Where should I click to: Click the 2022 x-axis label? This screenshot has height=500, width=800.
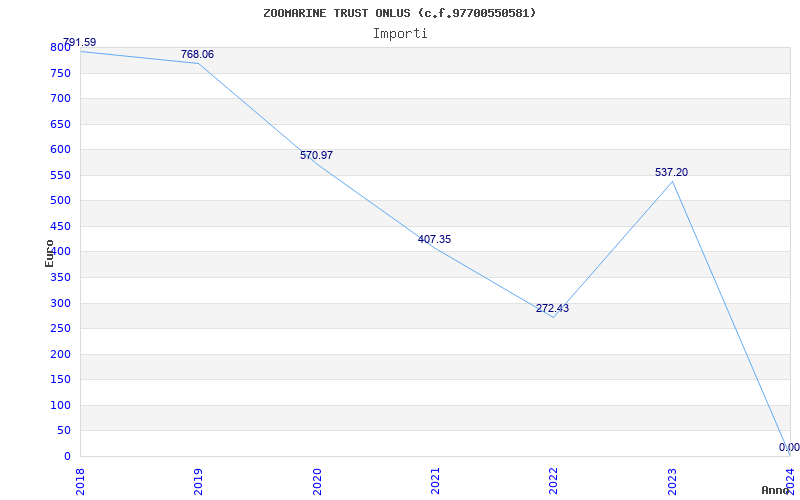tap(554, 481)
